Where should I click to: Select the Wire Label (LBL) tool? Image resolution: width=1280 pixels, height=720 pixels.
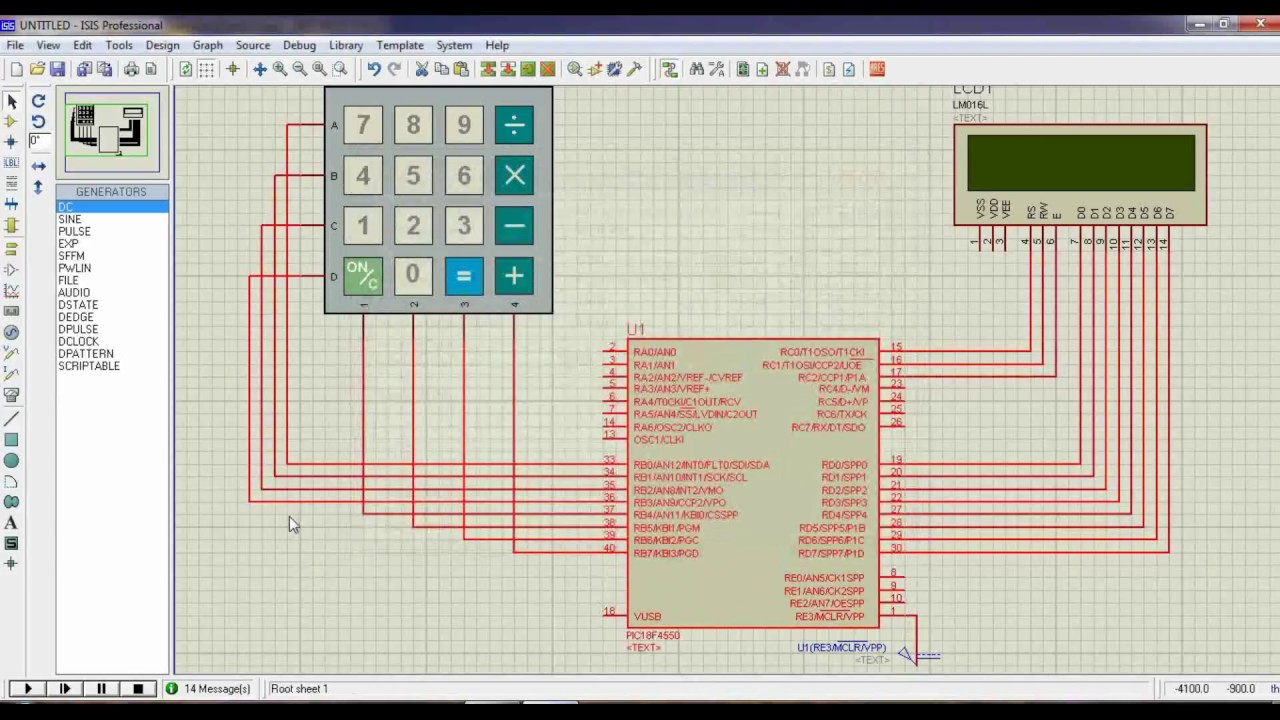tap(12, 163)
